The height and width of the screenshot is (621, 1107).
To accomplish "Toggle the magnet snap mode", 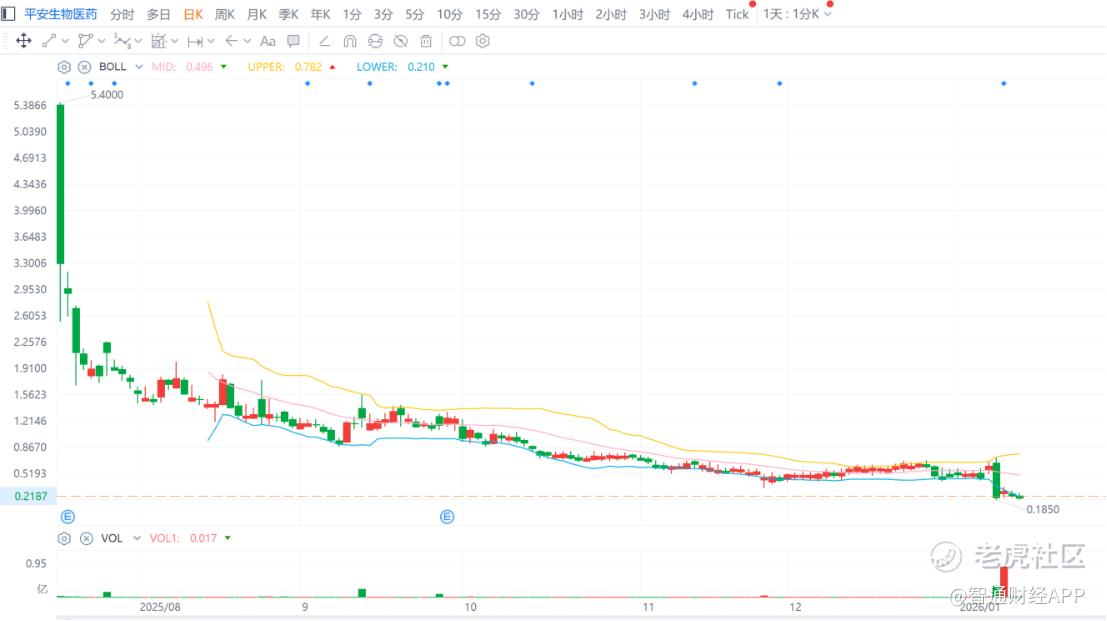I will (x=349, y=41).
